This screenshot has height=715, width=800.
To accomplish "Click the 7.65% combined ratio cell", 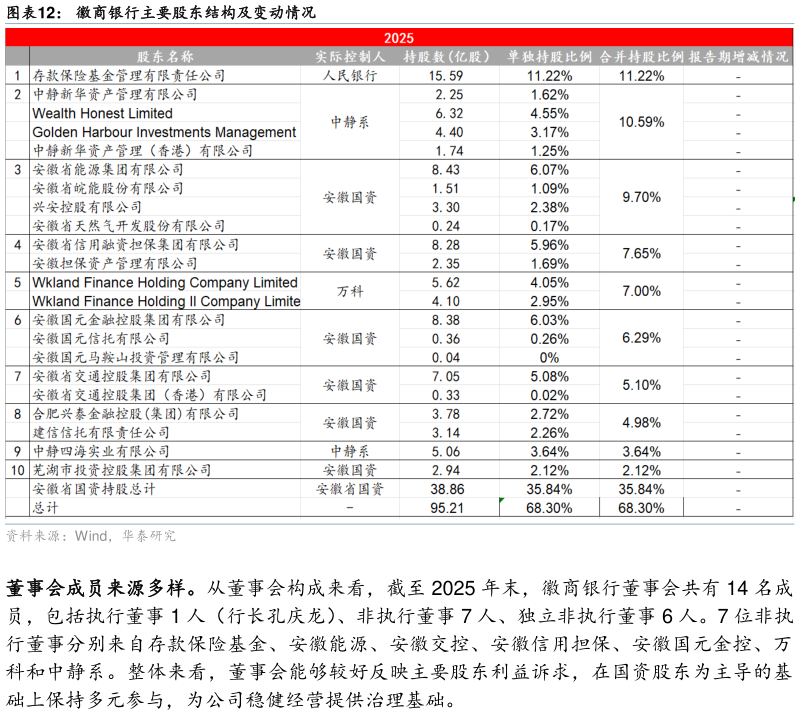I will [641, 254].
